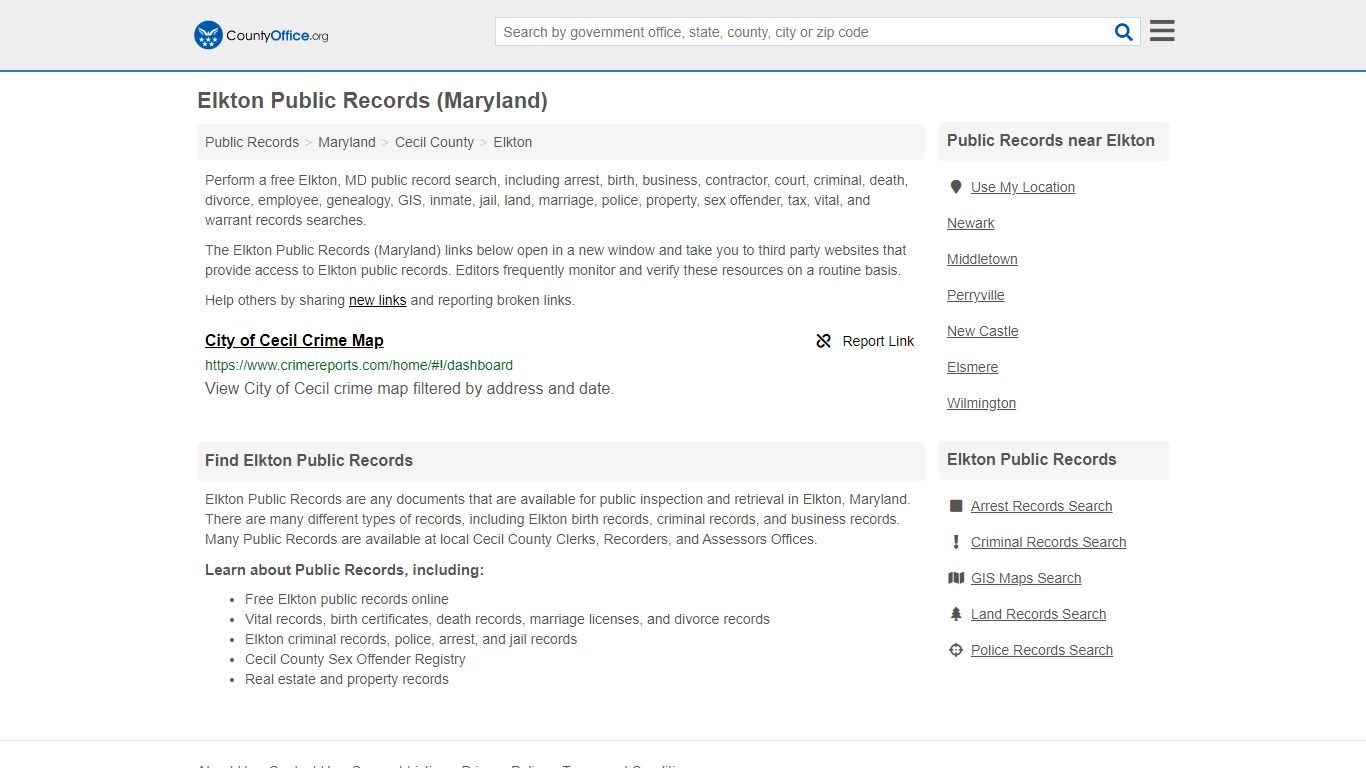Click 'Cecil County Sex Offender Registry' bullet

(x=355, y=659)
